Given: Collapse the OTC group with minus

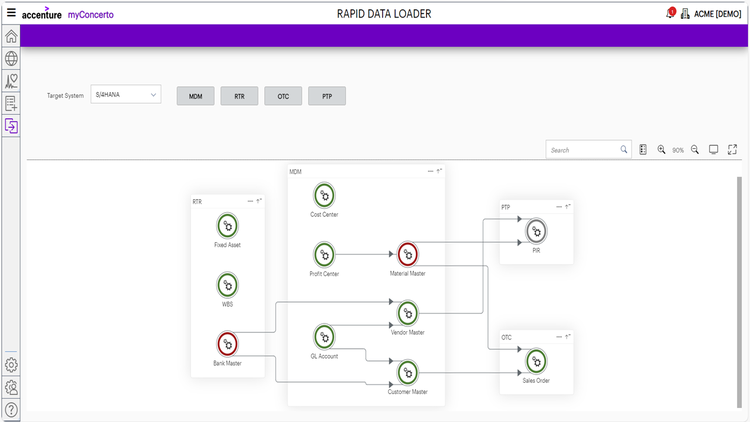Looking at the screenshot, I should [x=559, y=337].
